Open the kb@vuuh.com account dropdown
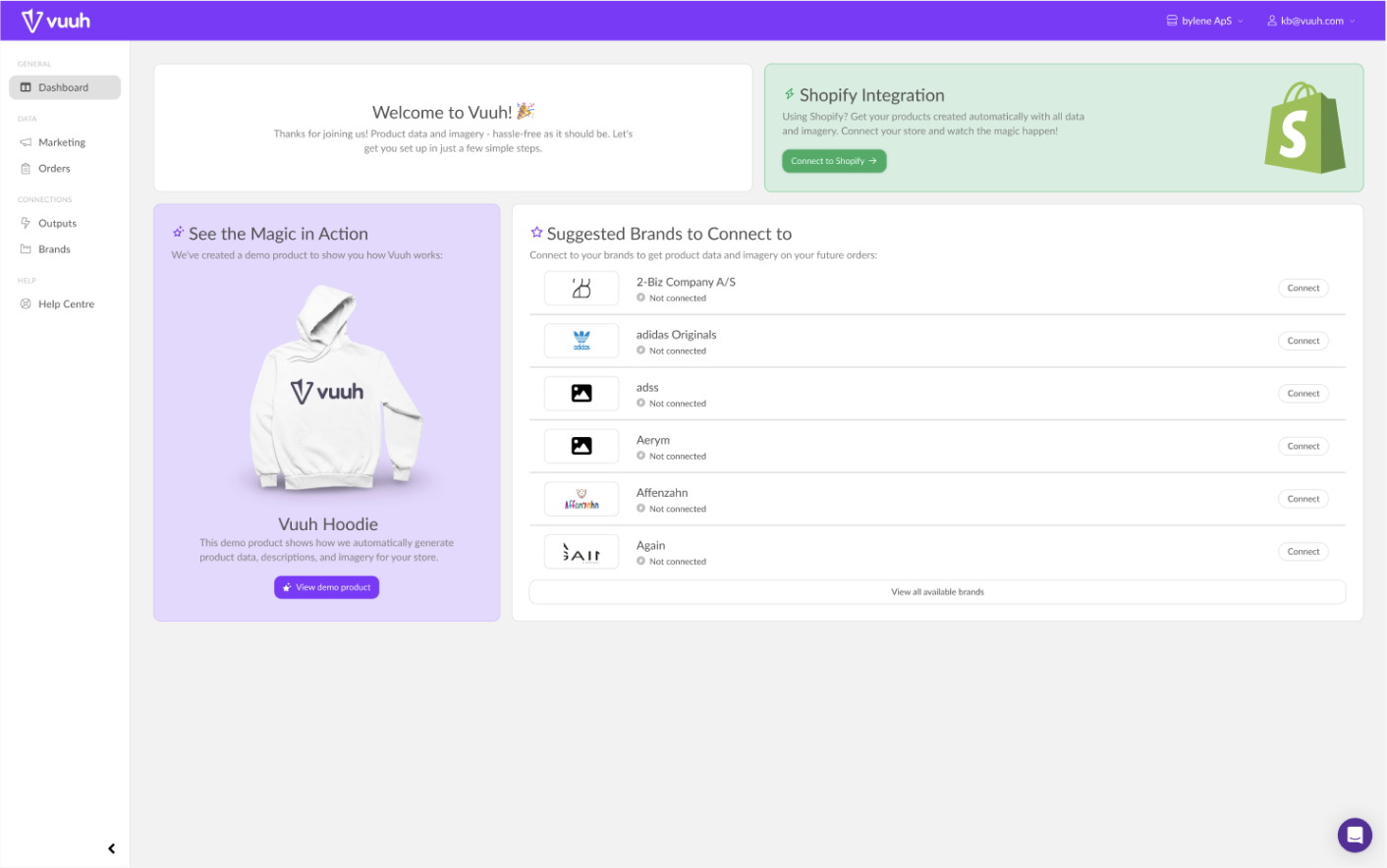 (x=1310, y=21)
